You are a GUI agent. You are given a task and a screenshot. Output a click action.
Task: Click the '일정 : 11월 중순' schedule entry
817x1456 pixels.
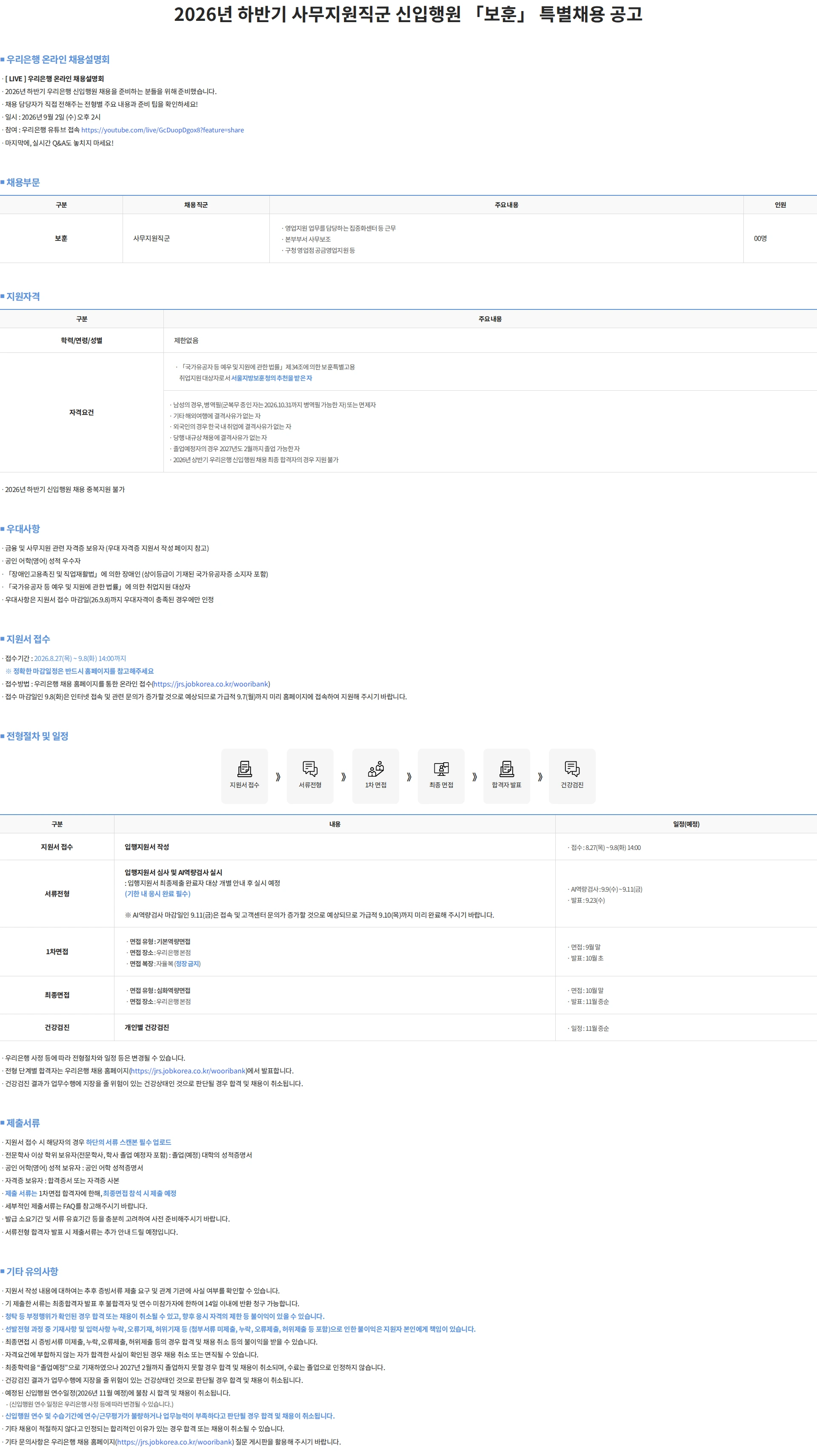click(590, 1028)
